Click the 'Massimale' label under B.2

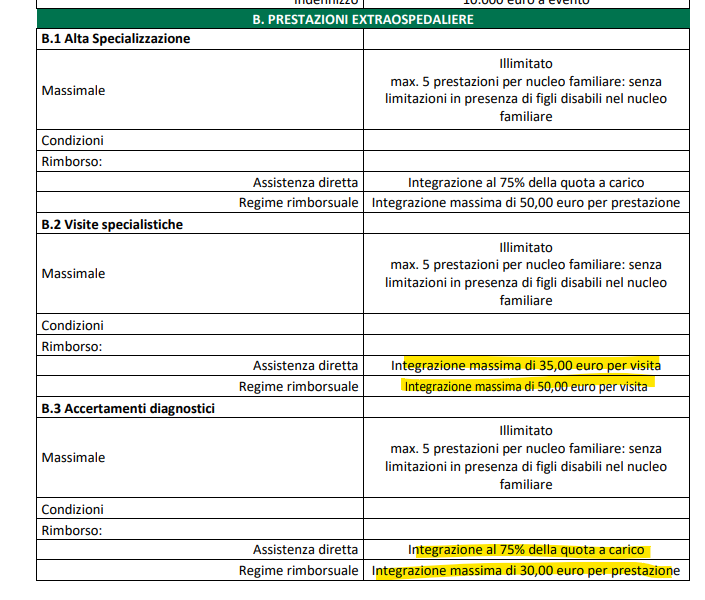73,273
